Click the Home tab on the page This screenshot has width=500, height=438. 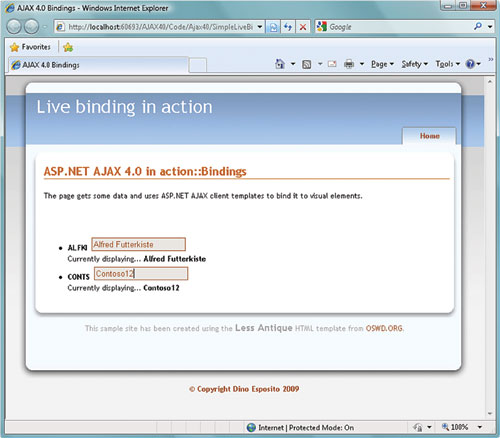429,136
